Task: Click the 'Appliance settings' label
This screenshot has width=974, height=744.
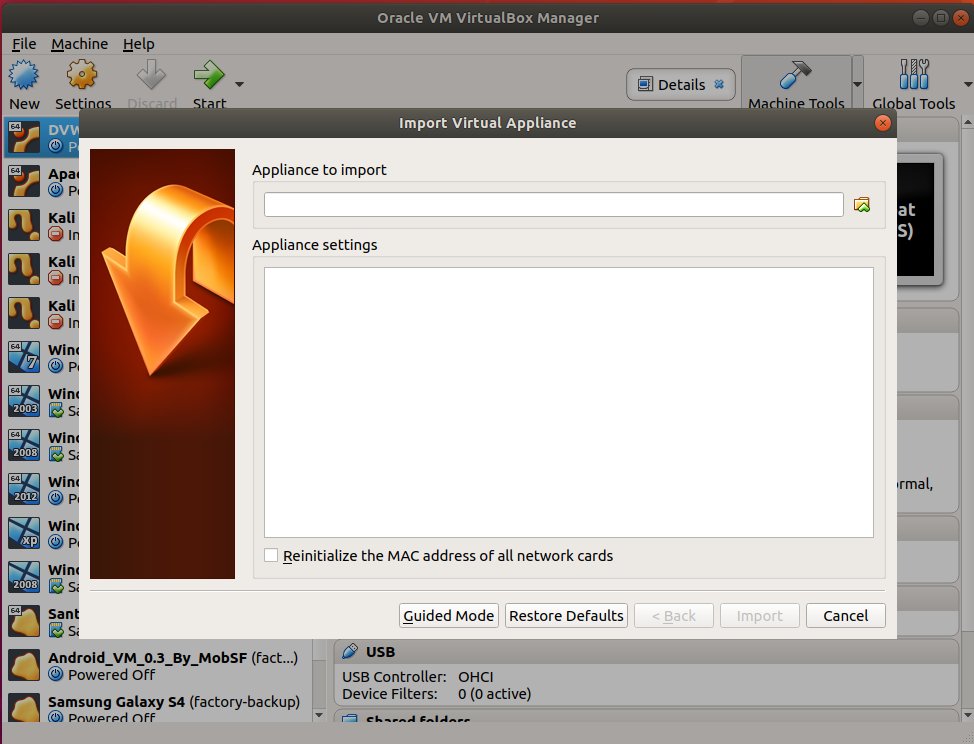Action: pyautogui.click(x=315, y=245)
